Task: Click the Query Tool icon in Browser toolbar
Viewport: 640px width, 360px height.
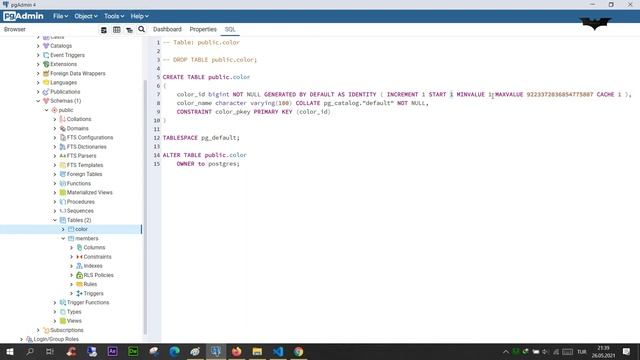Action: (104, 30)
